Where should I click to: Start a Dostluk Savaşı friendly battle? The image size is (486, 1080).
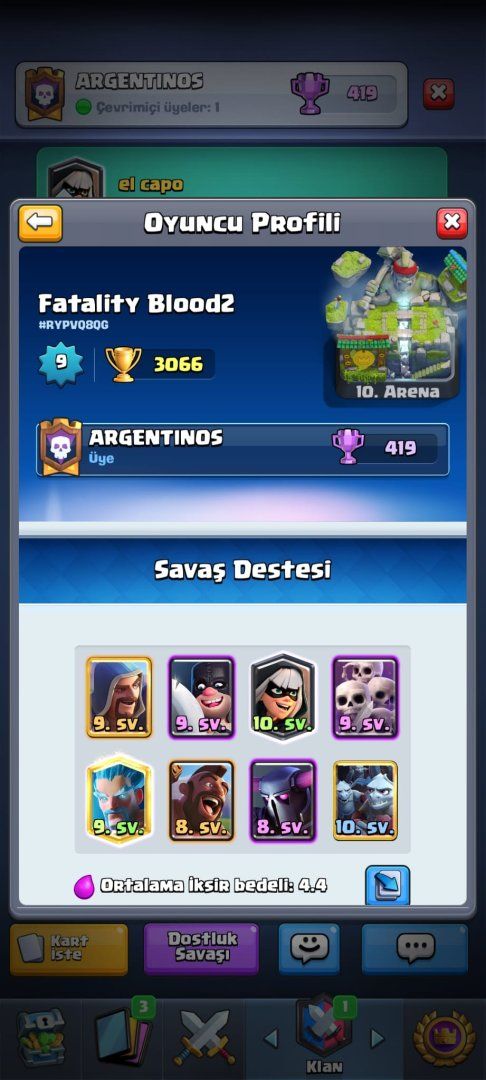[202, 949]
